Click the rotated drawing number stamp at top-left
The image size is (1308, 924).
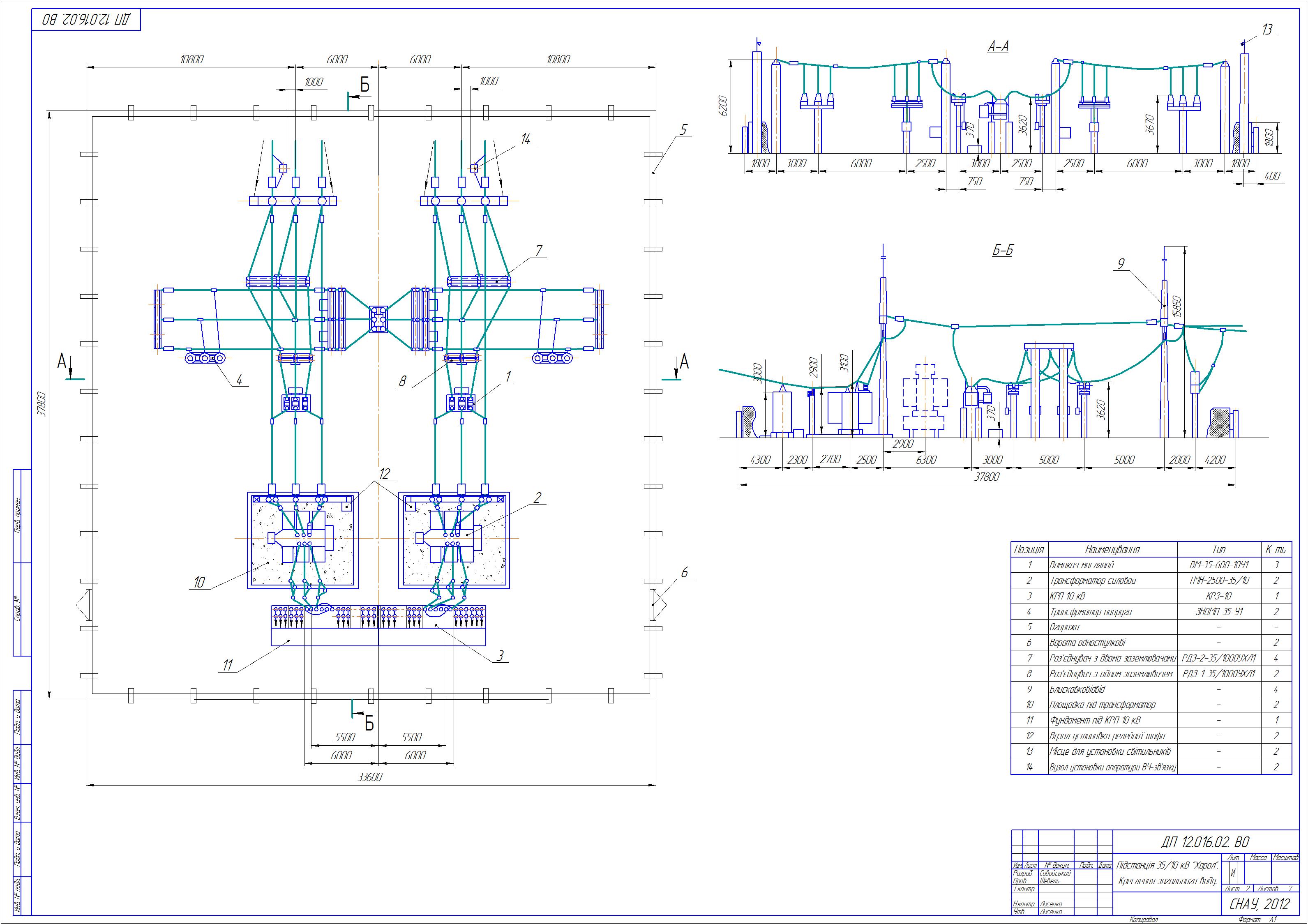86,20
